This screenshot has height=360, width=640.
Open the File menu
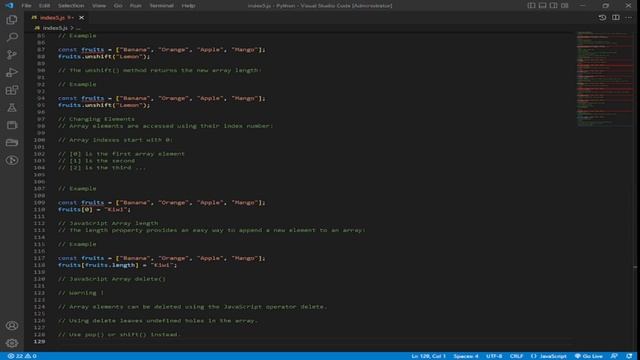click(x=26, y=5)
